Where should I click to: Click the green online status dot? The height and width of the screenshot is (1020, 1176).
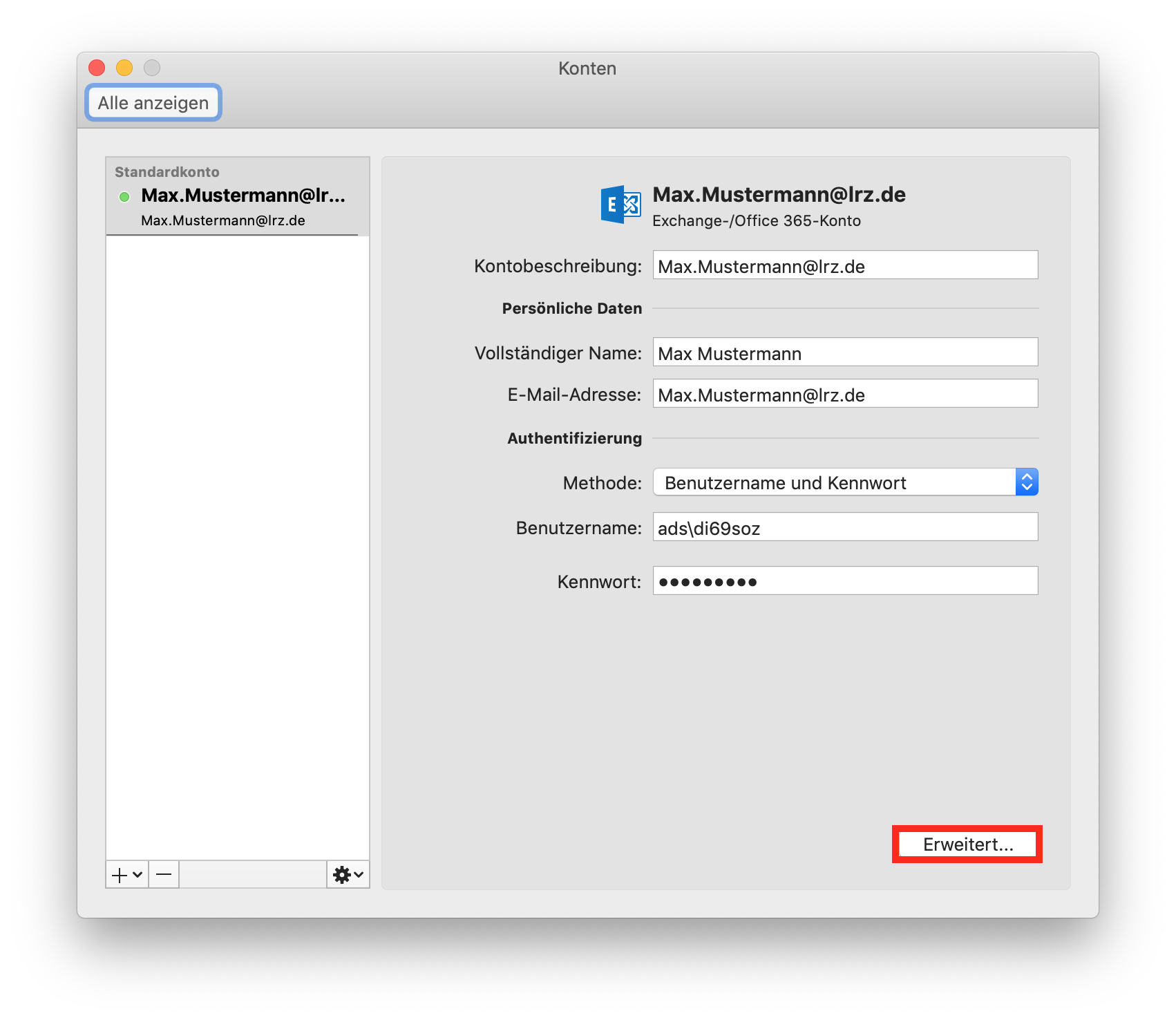coord(124,197)
